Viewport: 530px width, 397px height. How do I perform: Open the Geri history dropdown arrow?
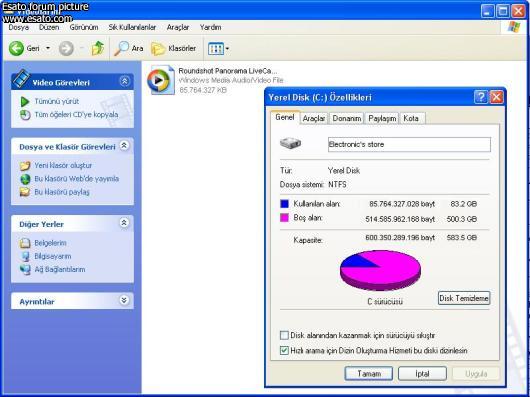(x=48, y=48)
